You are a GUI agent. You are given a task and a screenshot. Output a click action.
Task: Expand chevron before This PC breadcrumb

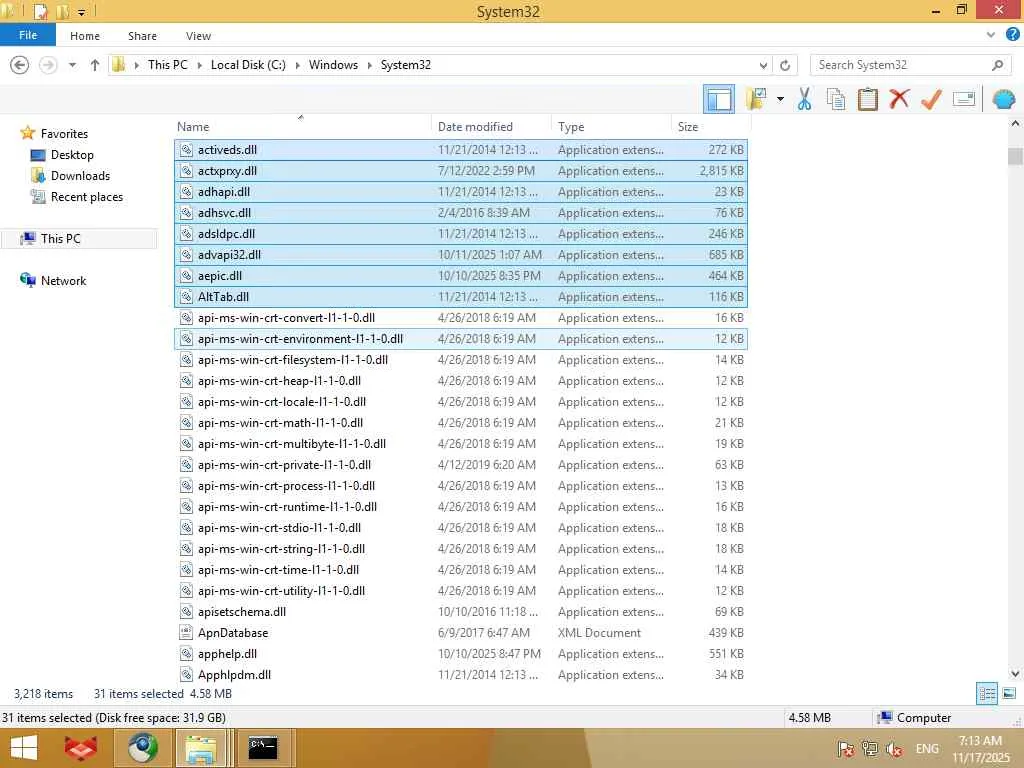tap(136, 65)
